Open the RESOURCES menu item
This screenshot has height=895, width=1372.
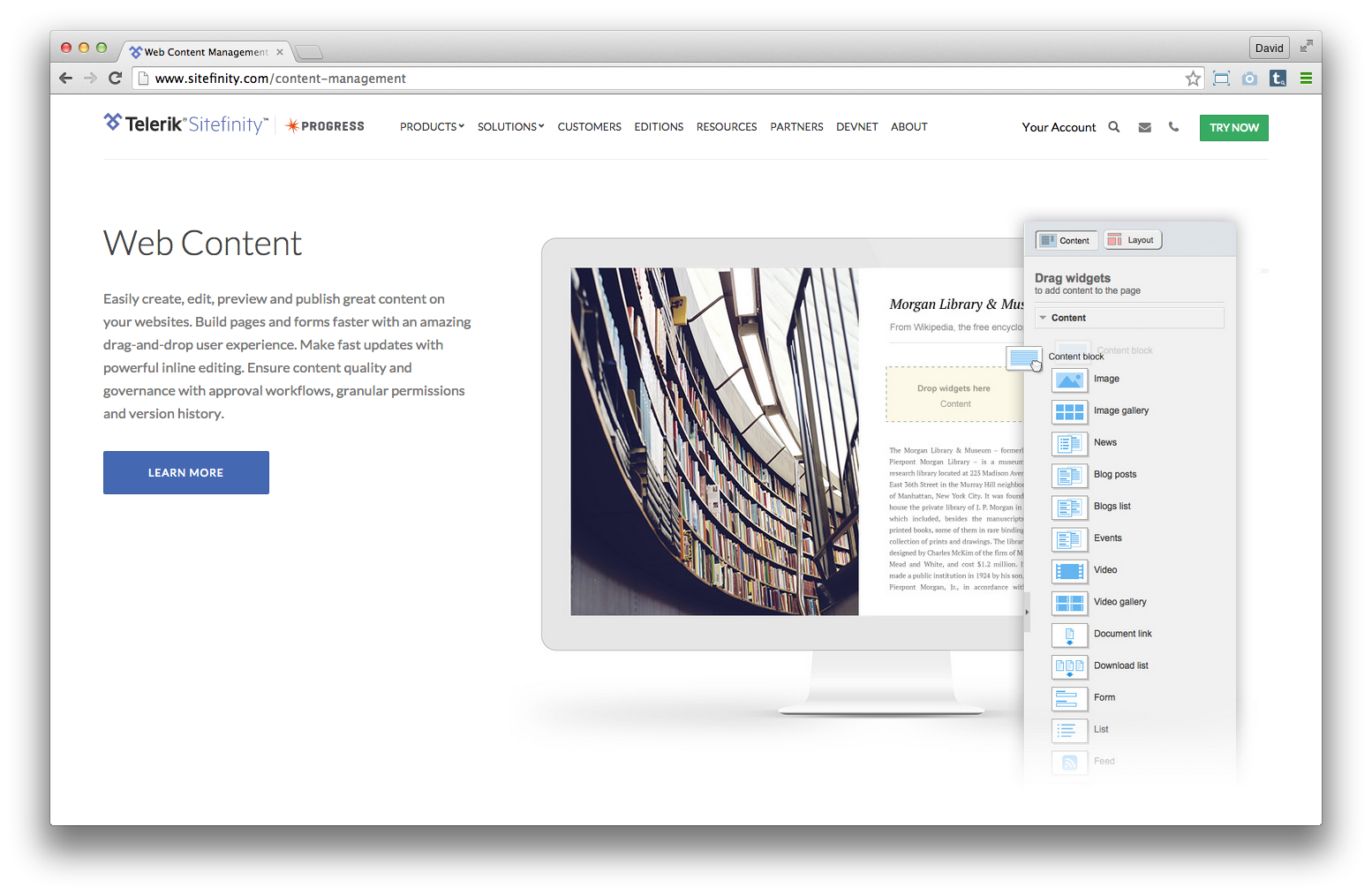(727, 127)
